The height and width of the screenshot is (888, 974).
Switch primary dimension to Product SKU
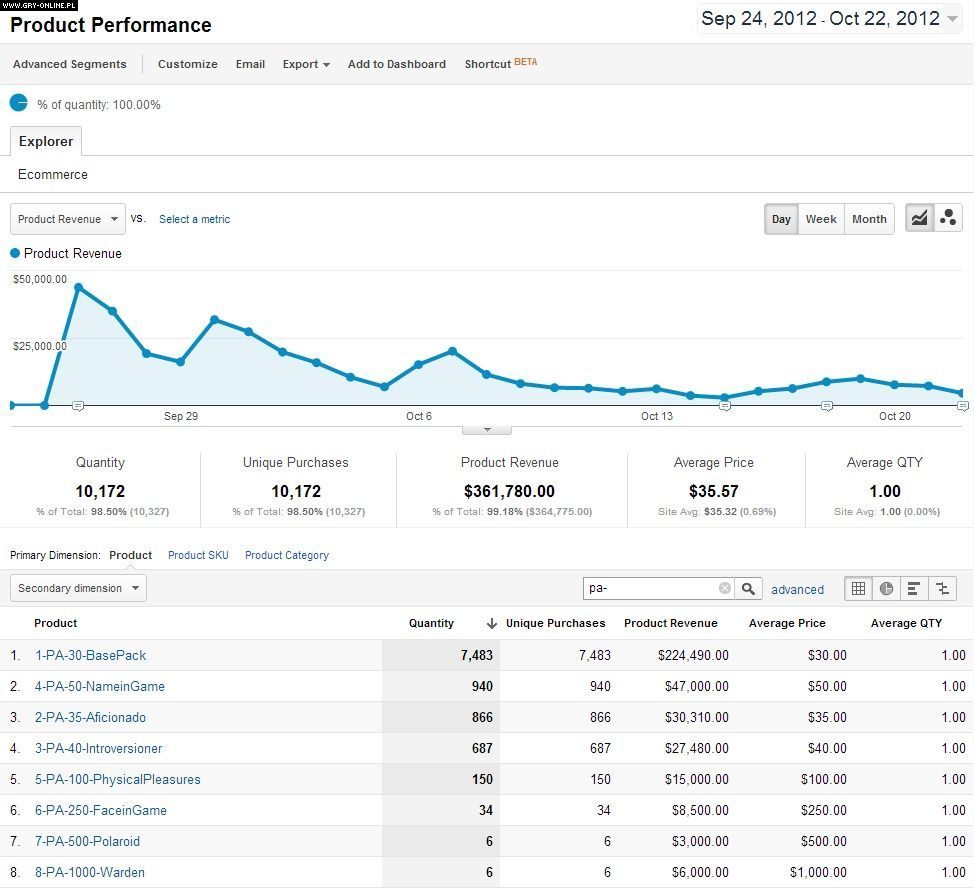[x=198, y=555]
